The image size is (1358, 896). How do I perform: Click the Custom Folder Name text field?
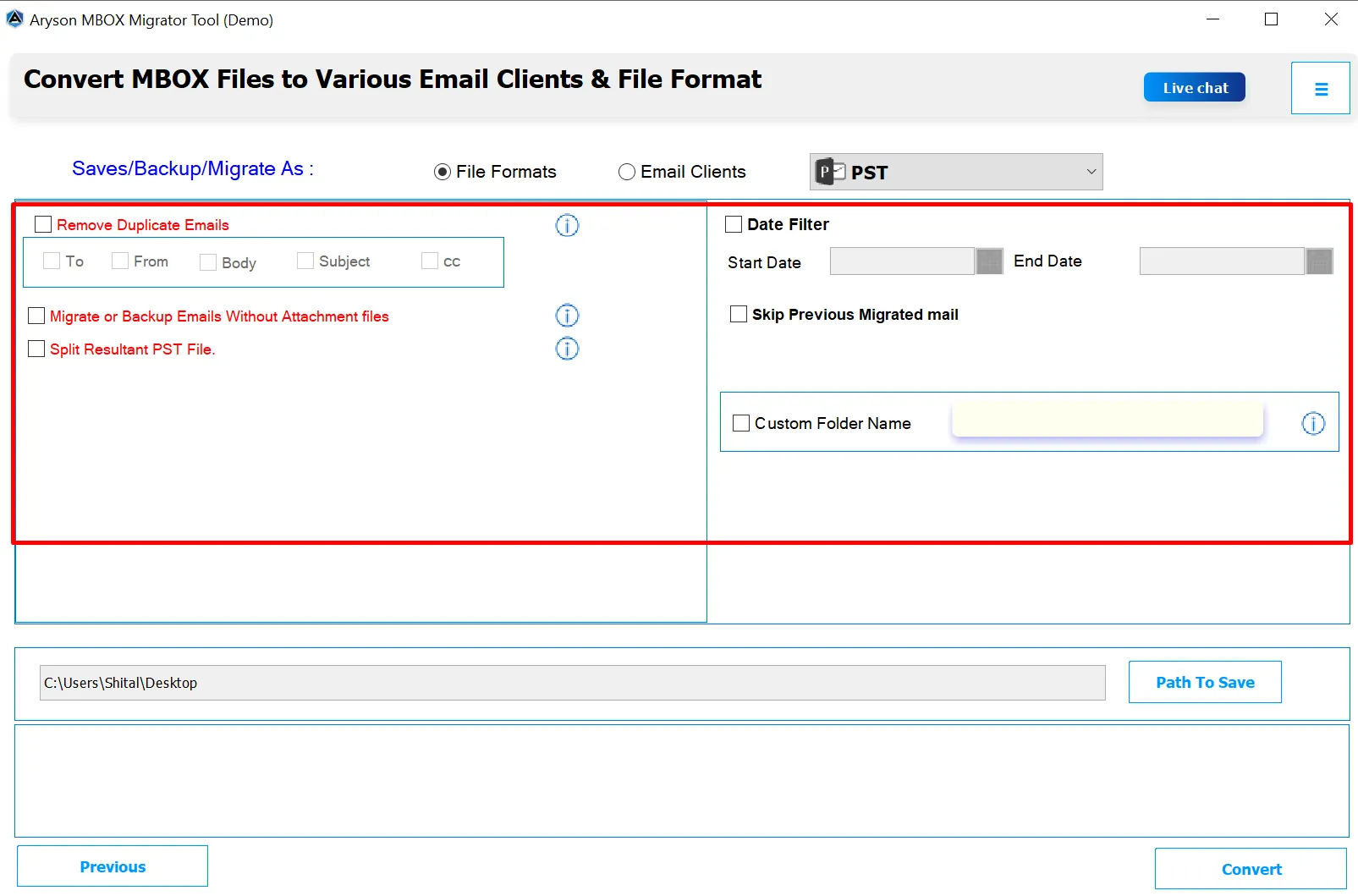click(x=1107, y=420)
